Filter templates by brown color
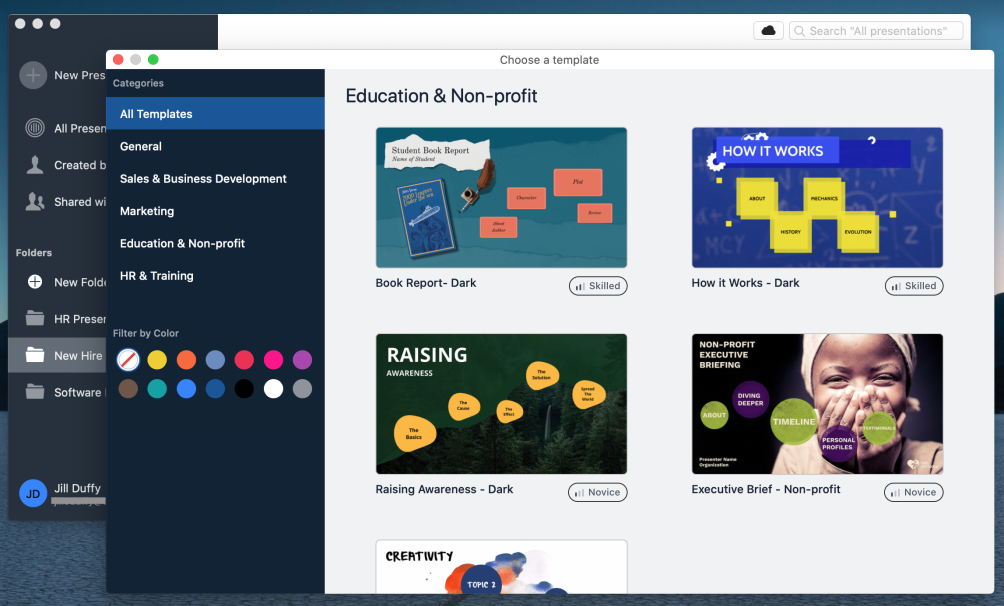Image resolution: width=1004 pixels, height=606 pixels. point(128,388)
